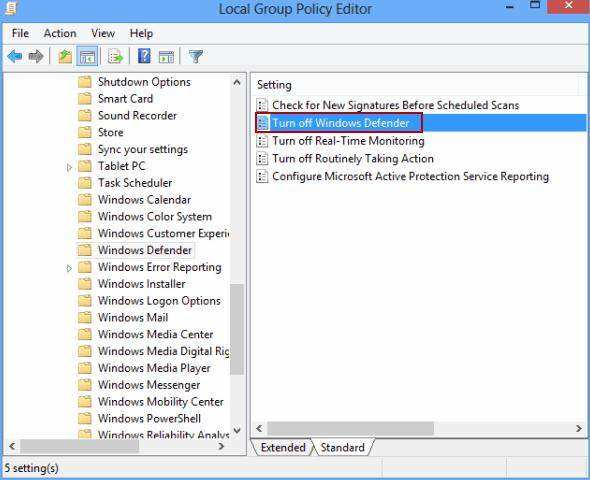Toggle Show/Hide Action Pane icon
Viewport: 590px width, 480px height.
(x=166, y=57)
